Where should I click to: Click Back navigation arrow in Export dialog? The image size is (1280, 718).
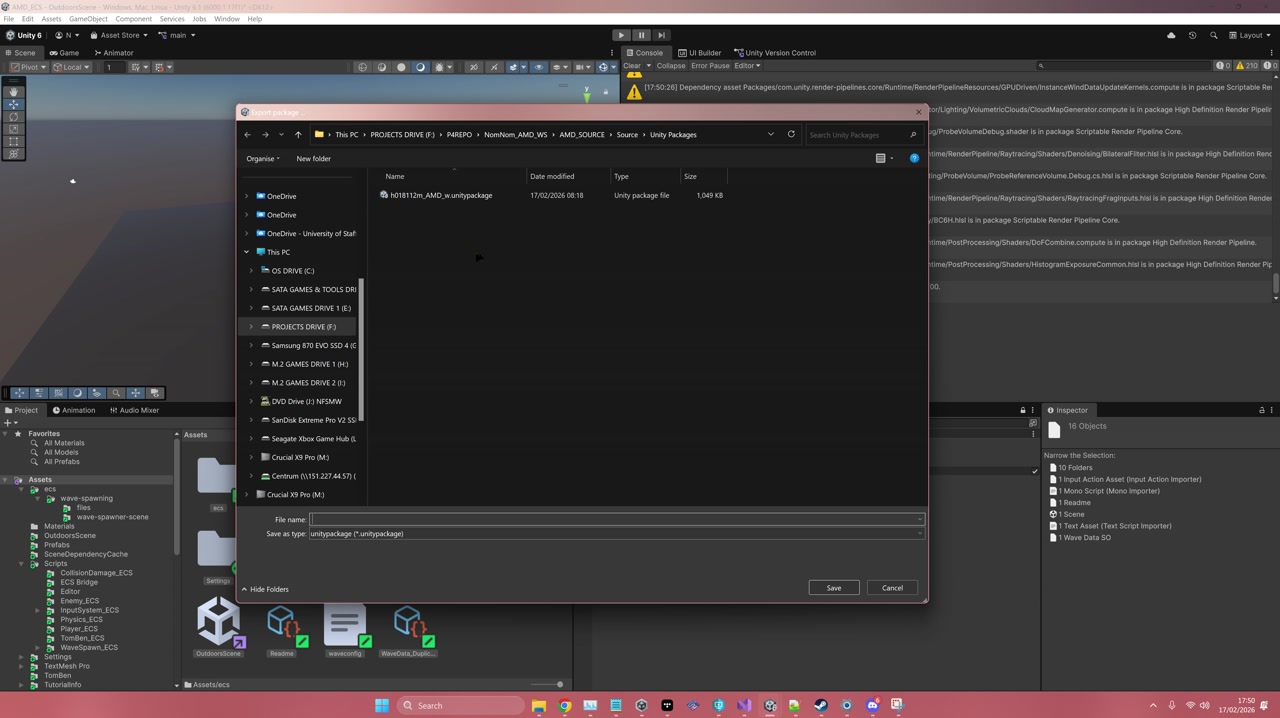coord(247,134)
